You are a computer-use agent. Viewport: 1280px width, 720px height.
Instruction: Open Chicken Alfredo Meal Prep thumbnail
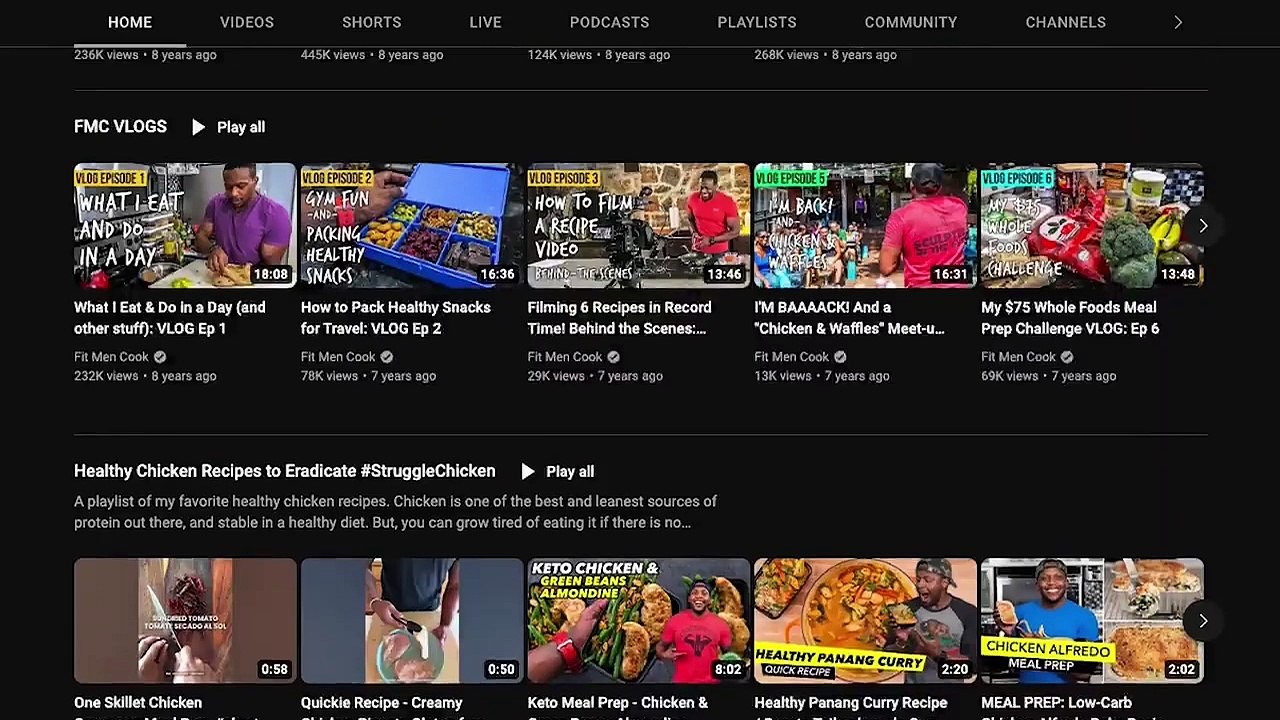(x=1092, y=621)
